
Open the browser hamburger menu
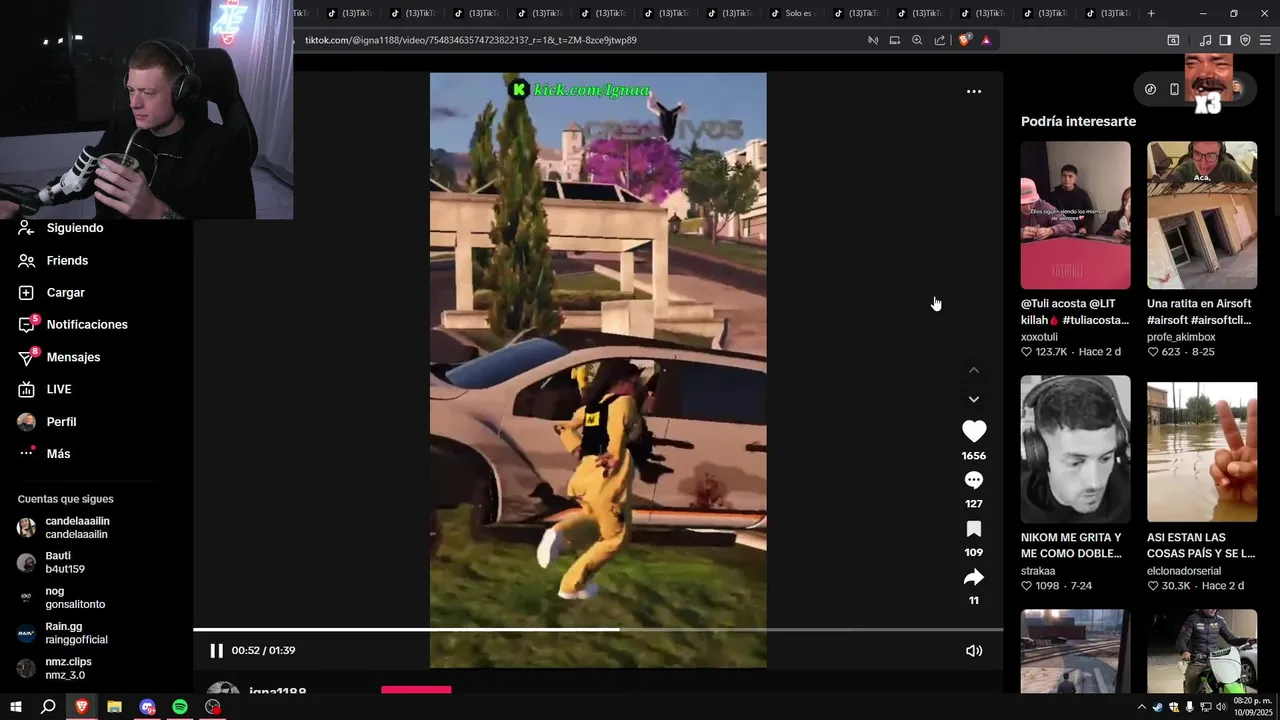pyautogui.click(x=1265, y=40)
